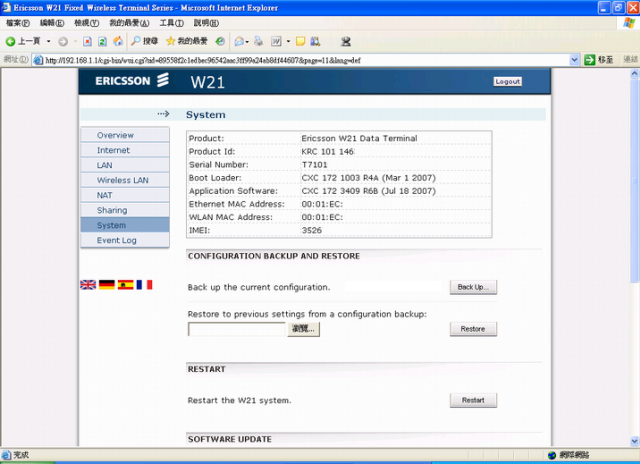Click the 瀏覽... browse button
The image size is (640, 464).
pyautogui.click(x=304, y=329)
